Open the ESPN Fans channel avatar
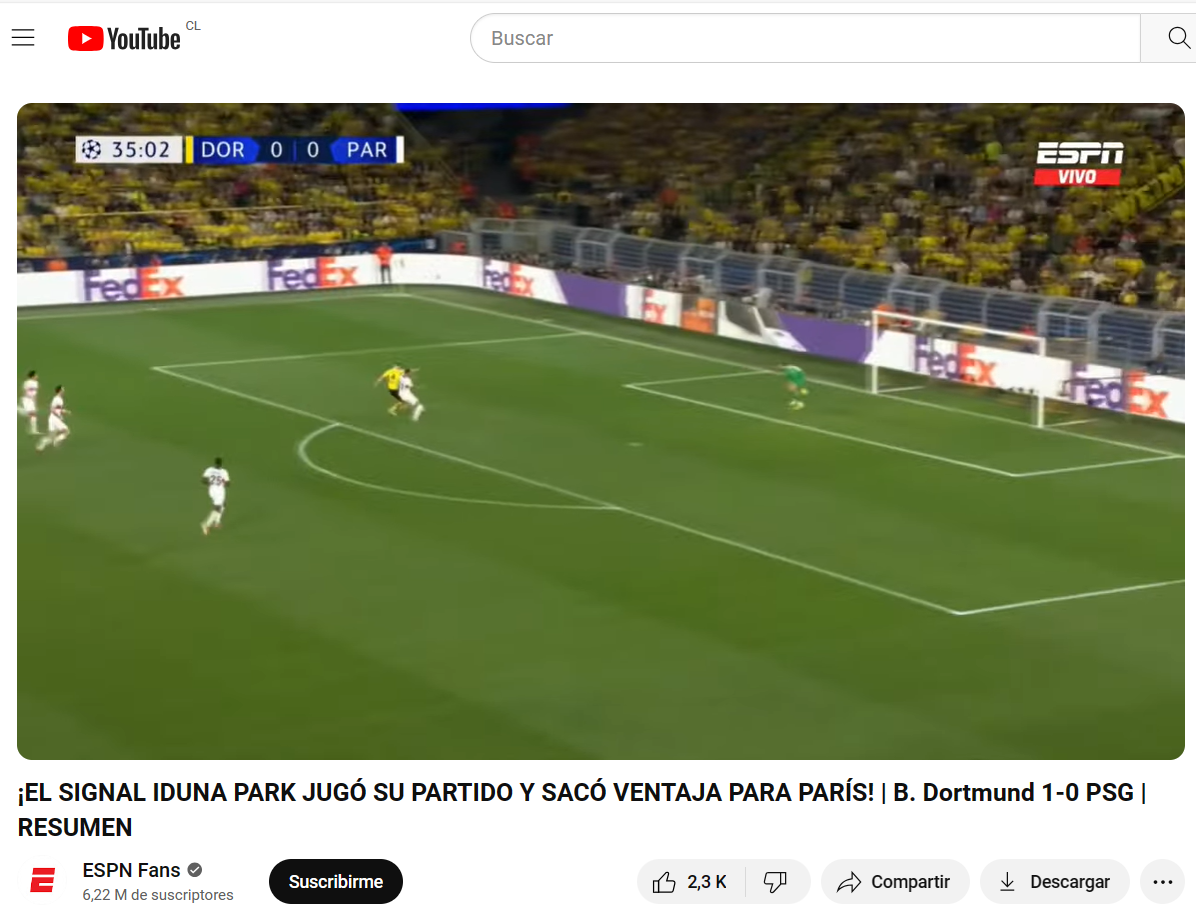The width and height of the screenshot is (1196, 910). pyautogui.click(x=43, y=881)
